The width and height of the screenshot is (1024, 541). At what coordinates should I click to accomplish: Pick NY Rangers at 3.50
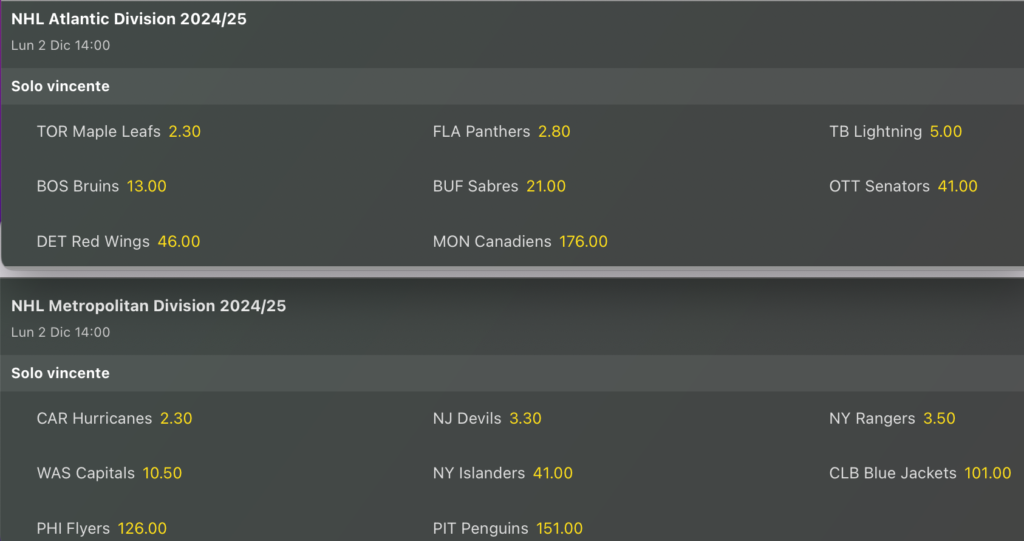pos(939,419)
